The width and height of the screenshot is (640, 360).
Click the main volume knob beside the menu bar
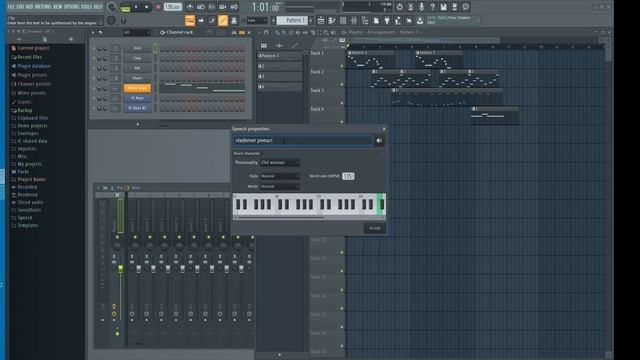pos(111,7)
